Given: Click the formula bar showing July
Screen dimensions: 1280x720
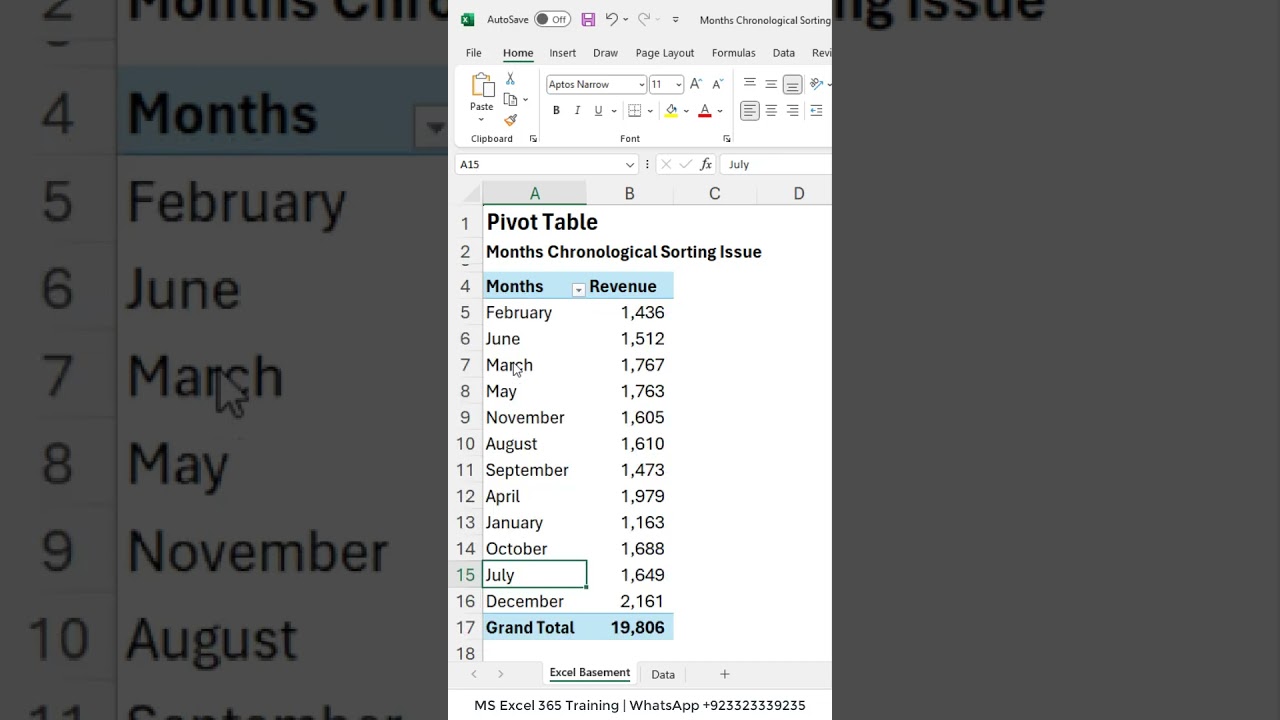Looking at the screenshot, I should (x=776, y=164).
